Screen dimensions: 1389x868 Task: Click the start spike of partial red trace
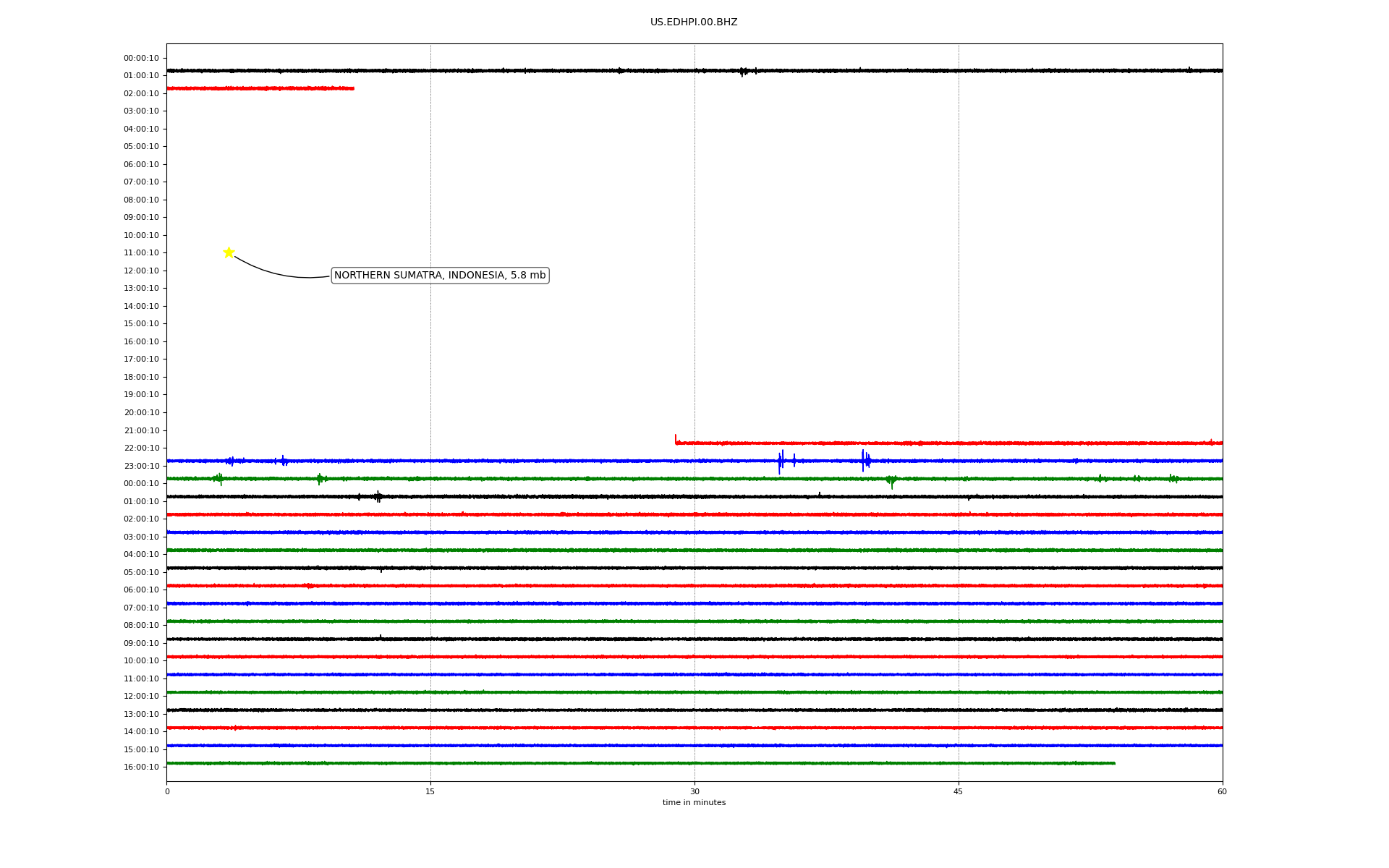click(x=676, y=438)
